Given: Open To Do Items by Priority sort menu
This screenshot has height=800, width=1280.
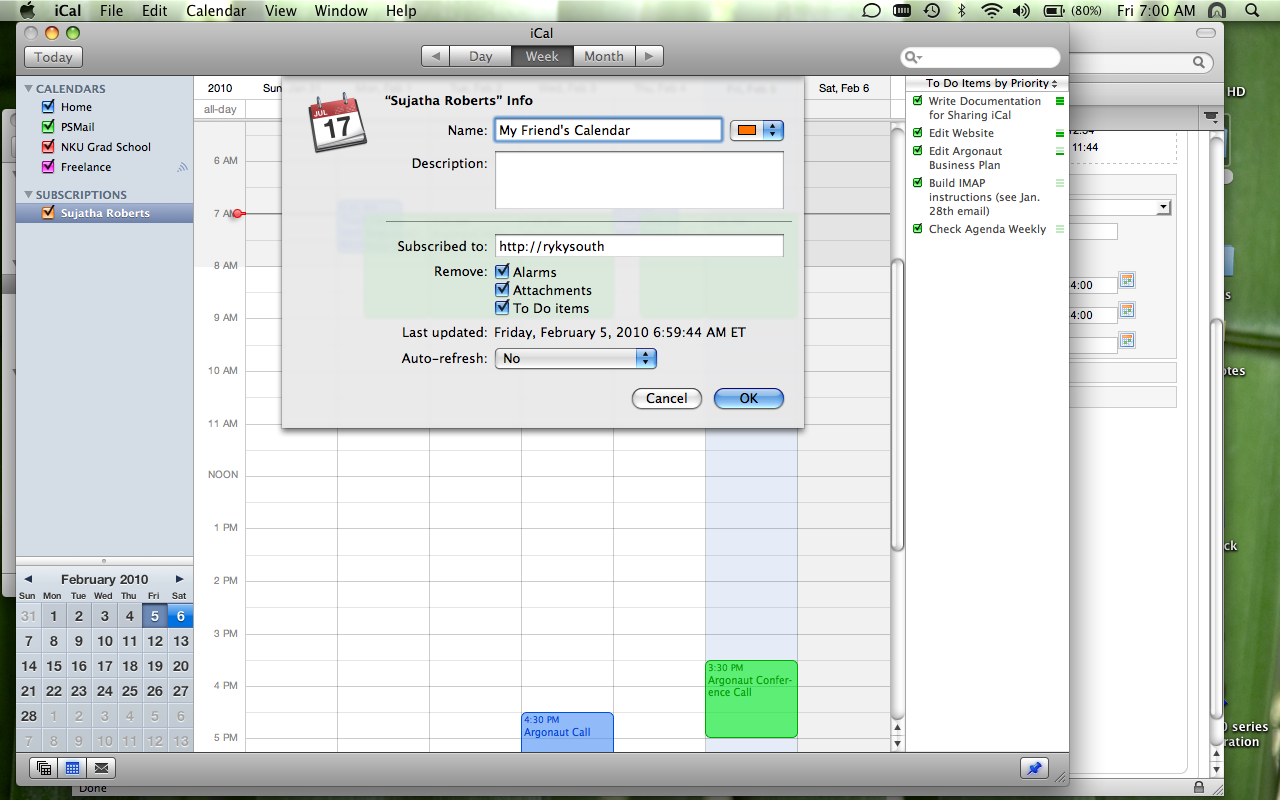Looking at the screenshot, I should 991,84.
